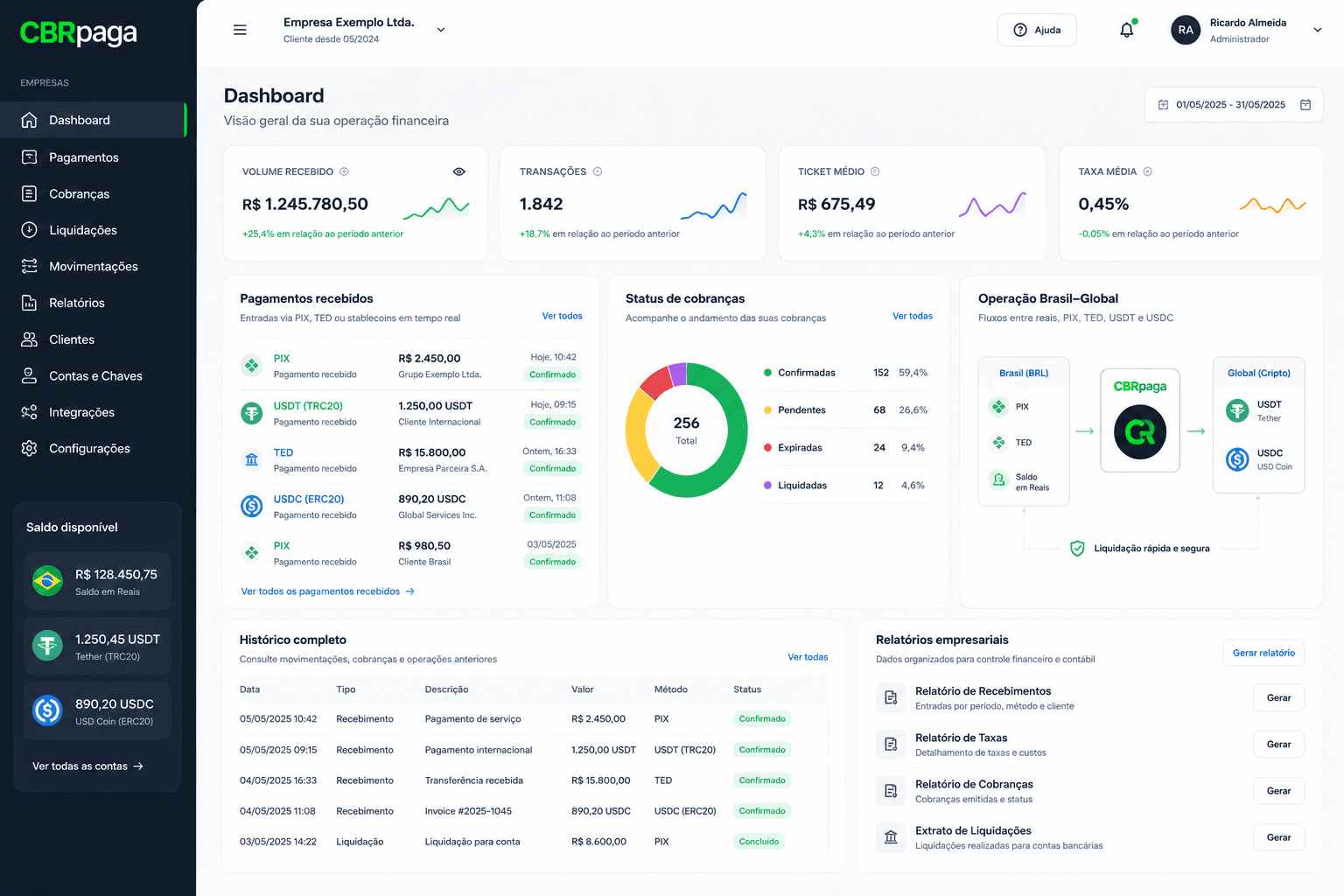Screen dimensions: 1344x896
Task: Click Ver todas as contas link
Action: 87,766
